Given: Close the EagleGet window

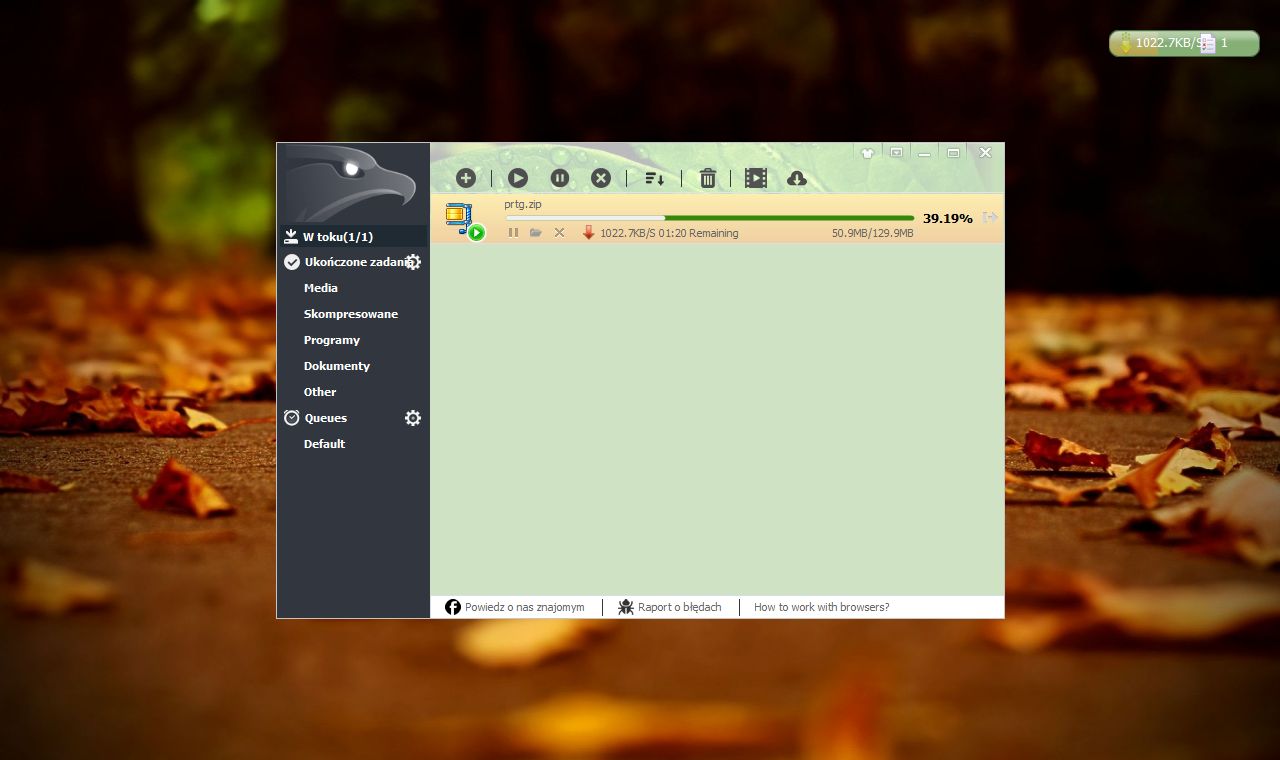Looking at the screenshot, I should click(x=985, y=153).
